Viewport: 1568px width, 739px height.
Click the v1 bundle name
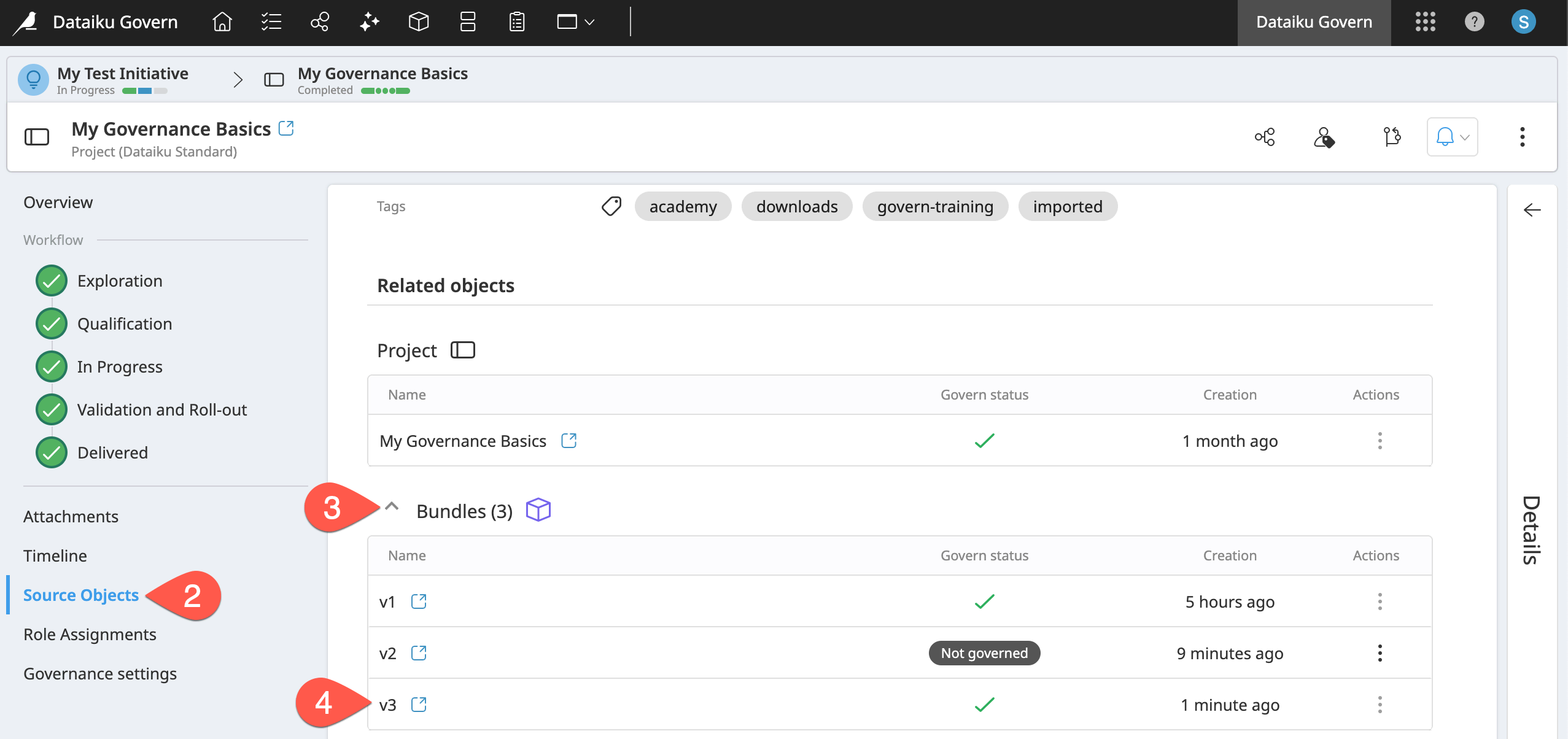tap(387, 602)
